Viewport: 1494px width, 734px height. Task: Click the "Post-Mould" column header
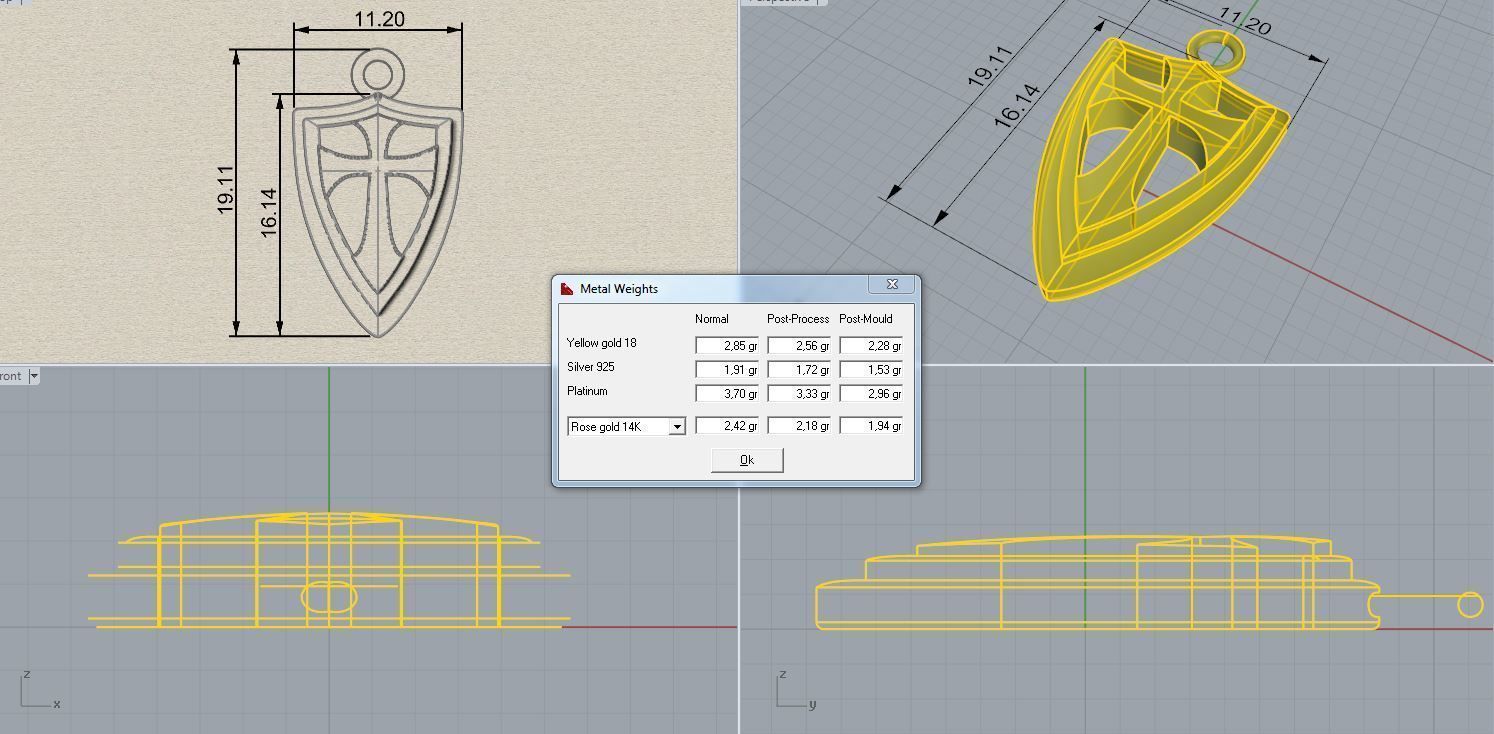(x=866, y=319)
